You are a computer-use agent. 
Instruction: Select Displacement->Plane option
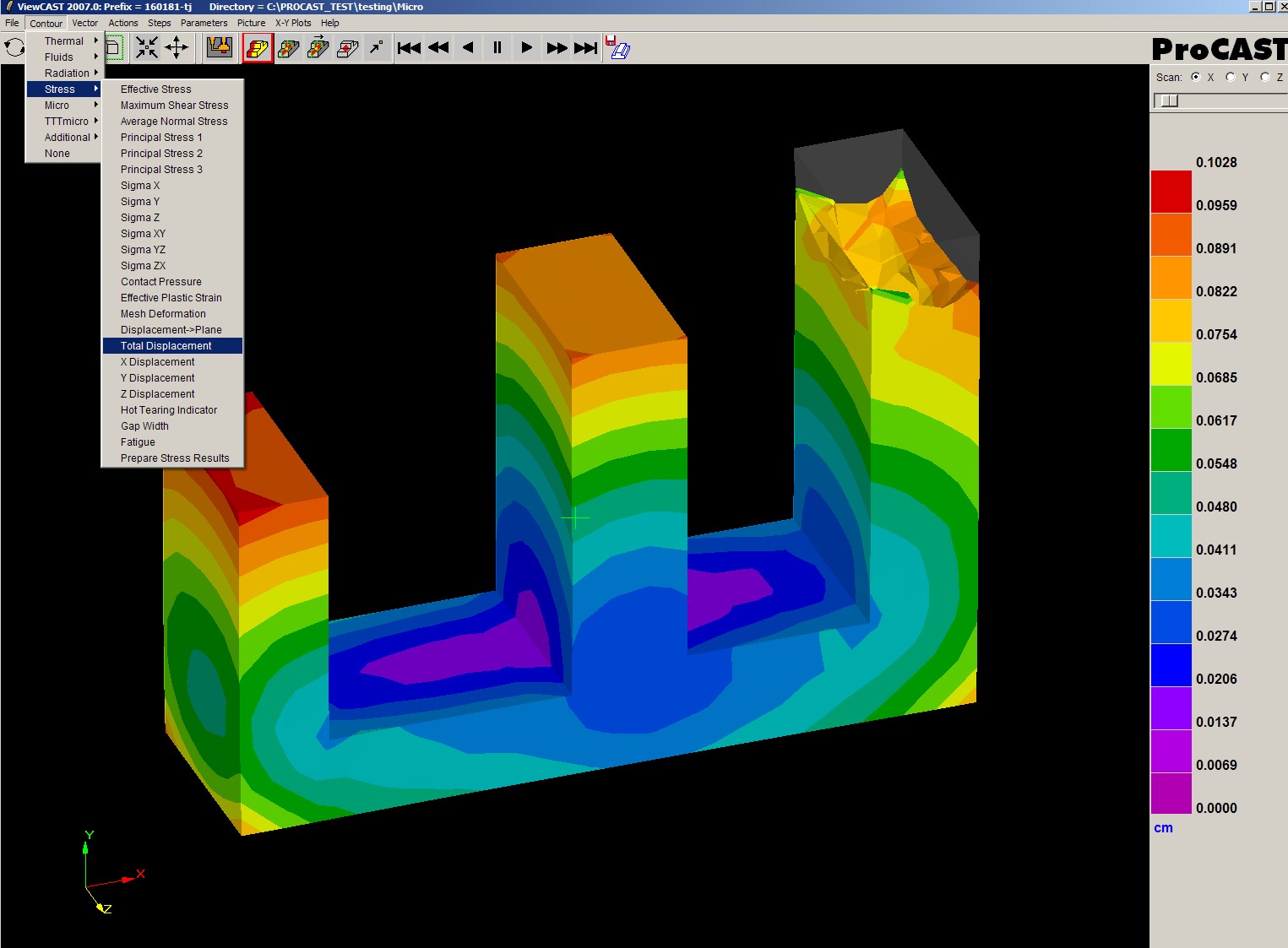tap(172, 330)
